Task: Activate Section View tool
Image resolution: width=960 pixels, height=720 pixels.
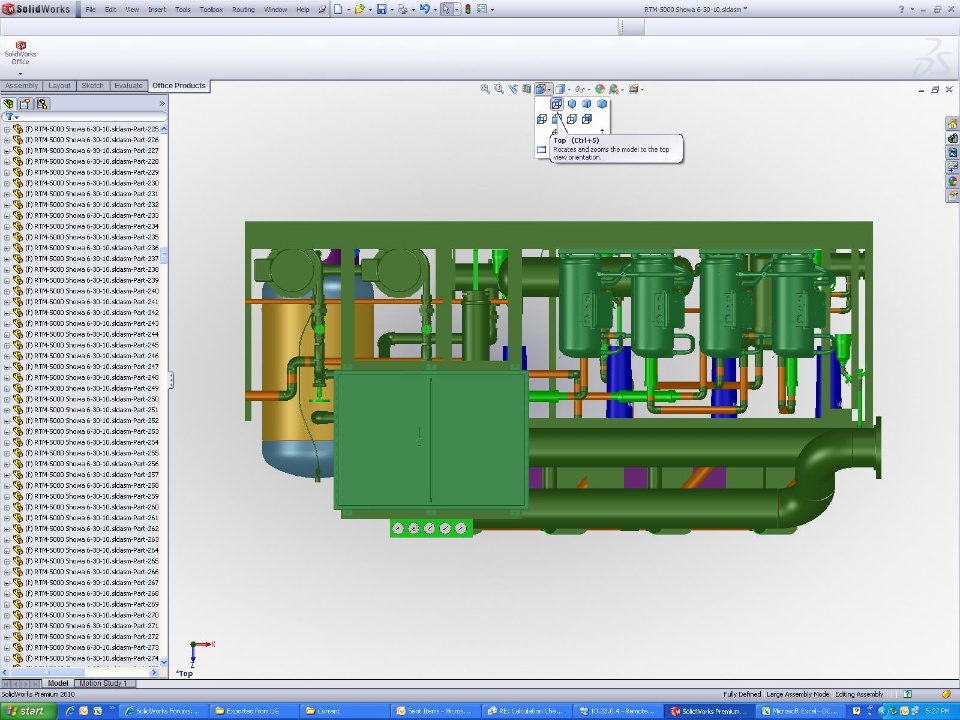Action: point(527,89)
